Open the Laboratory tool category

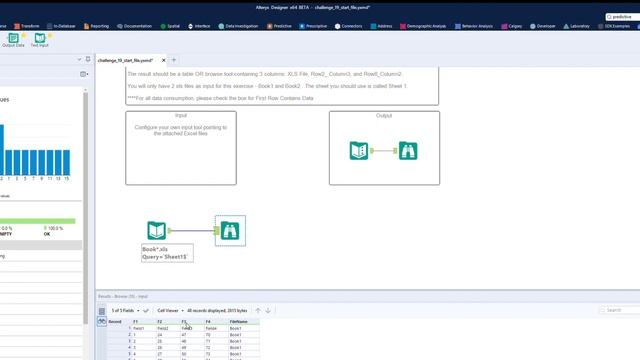[576, 26]
